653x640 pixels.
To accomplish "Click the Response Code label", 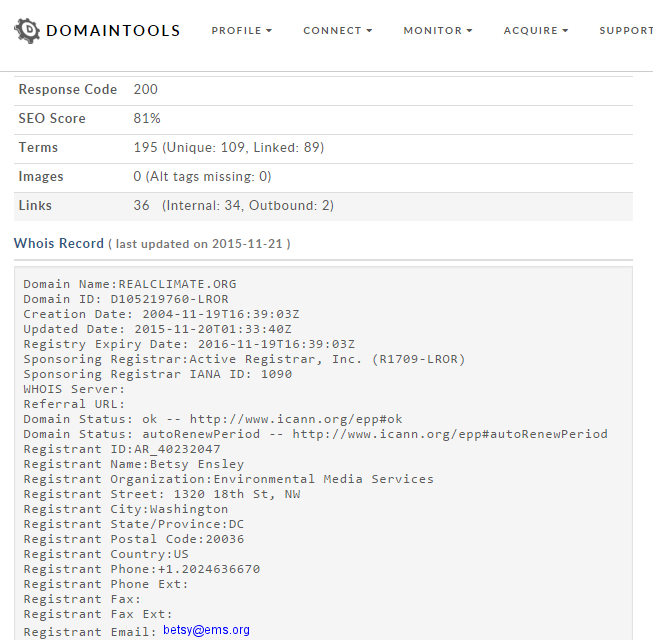I will 67,90.
